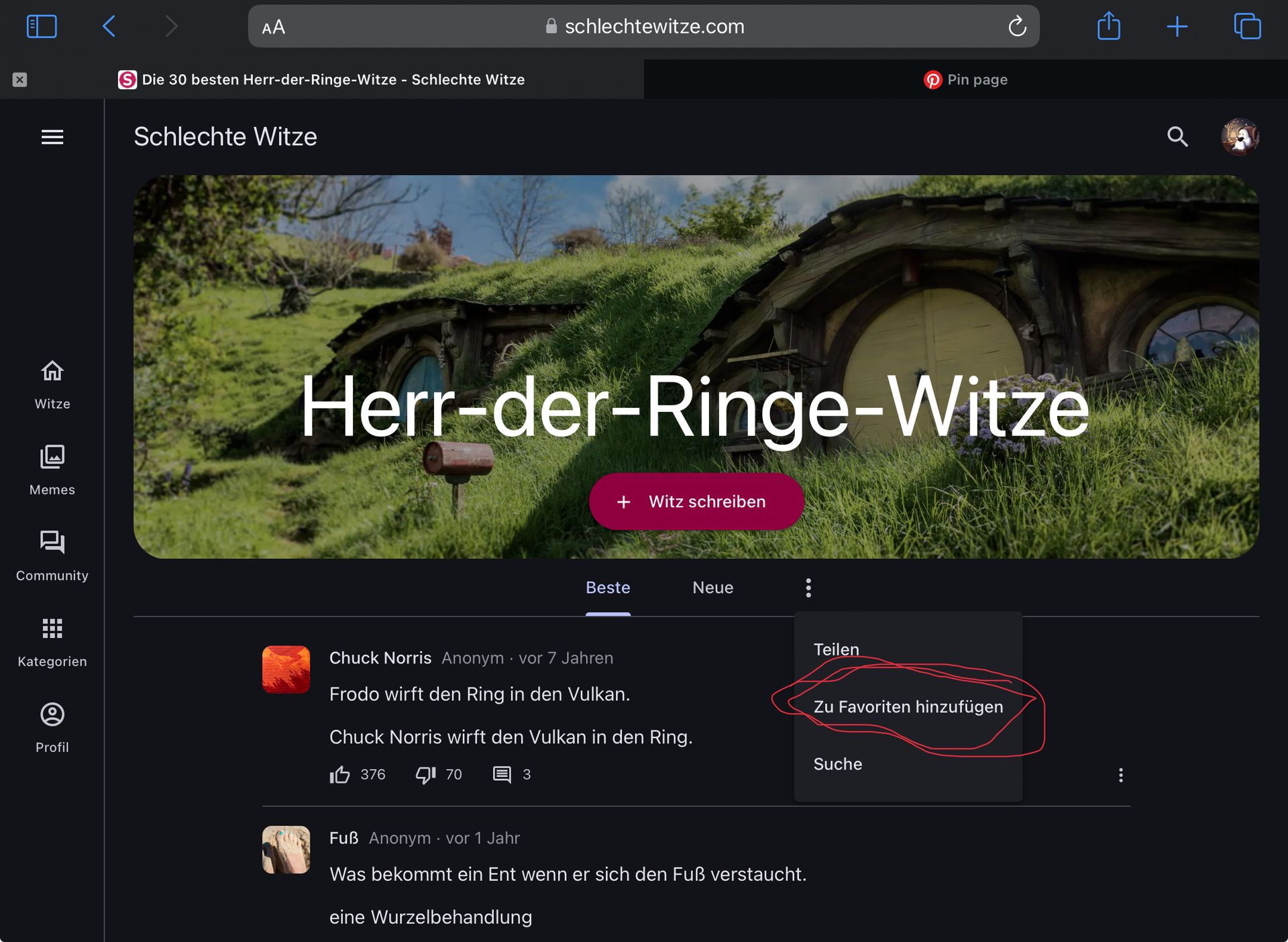Select Zu Favoriten hinzufügen menu entry
The width and height of the screenshot is (1288, 942).
[908, 706]
